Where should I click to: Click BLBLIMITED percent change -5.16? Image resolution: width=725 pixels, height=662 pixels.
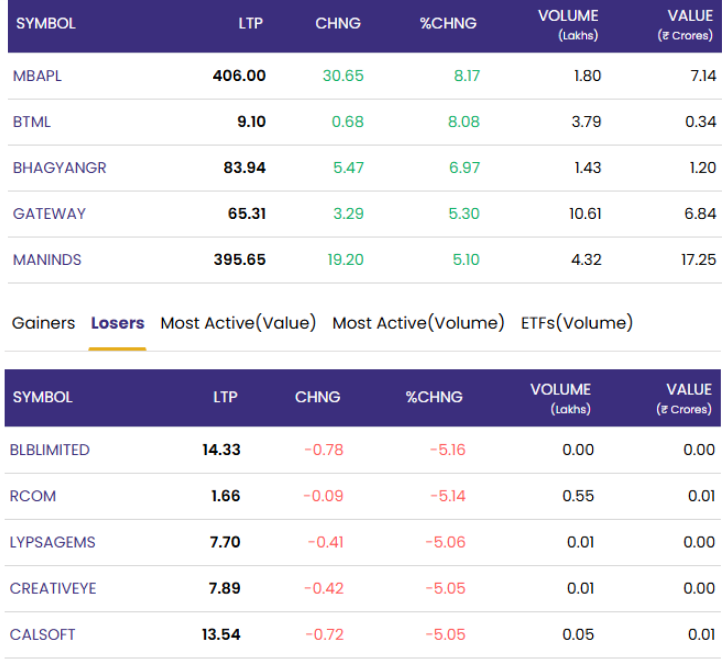pyautogui.click(x=448, y=450)
